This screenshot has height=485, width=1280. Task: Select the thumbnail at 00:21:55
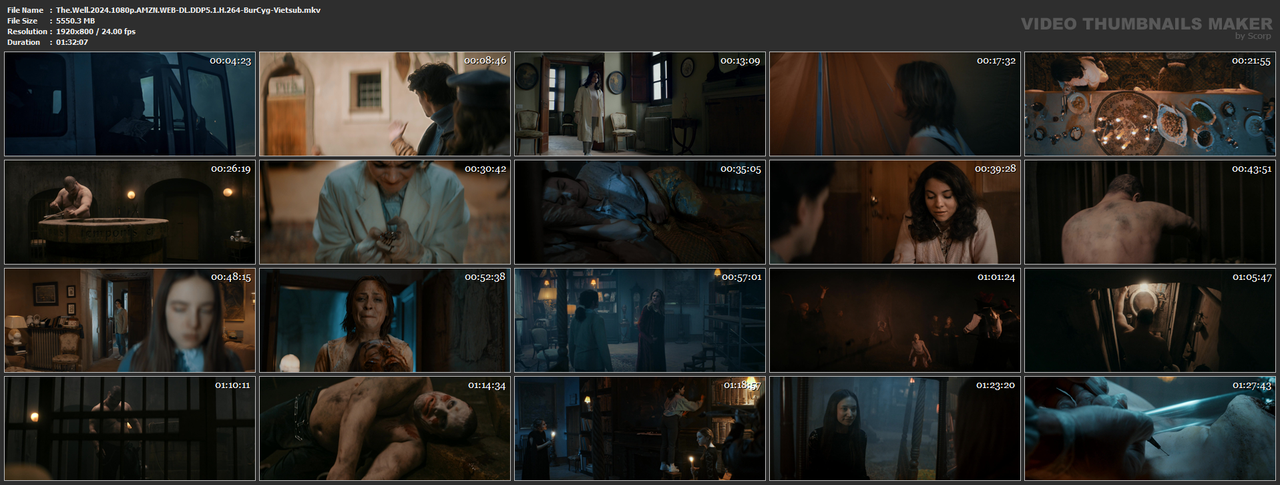coord(1150,104)
